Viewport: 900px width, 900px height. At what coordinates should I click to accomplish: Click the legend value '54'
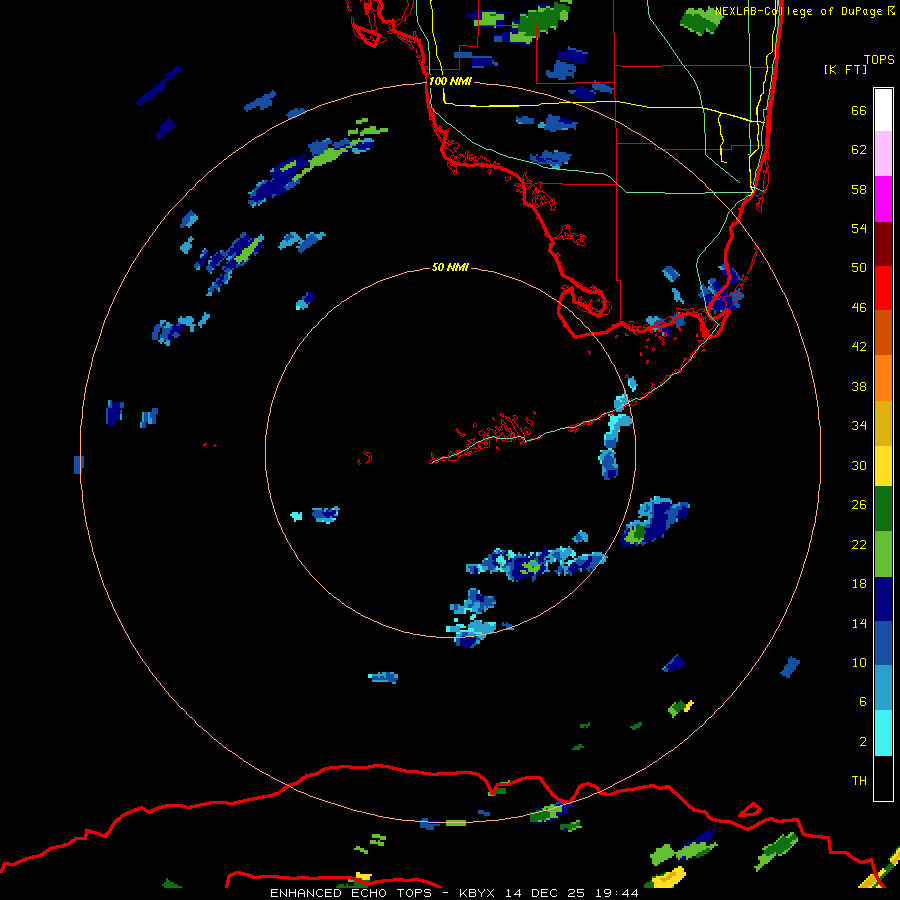pyautogui.click(x=859, y=228)
